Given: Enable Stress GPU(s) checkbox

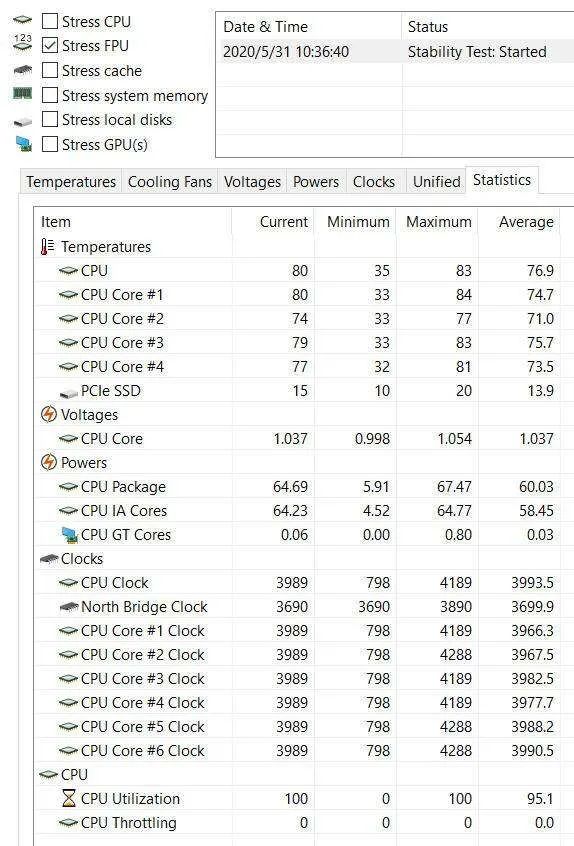Looking at the screenshot, I should tap(50, 144).
